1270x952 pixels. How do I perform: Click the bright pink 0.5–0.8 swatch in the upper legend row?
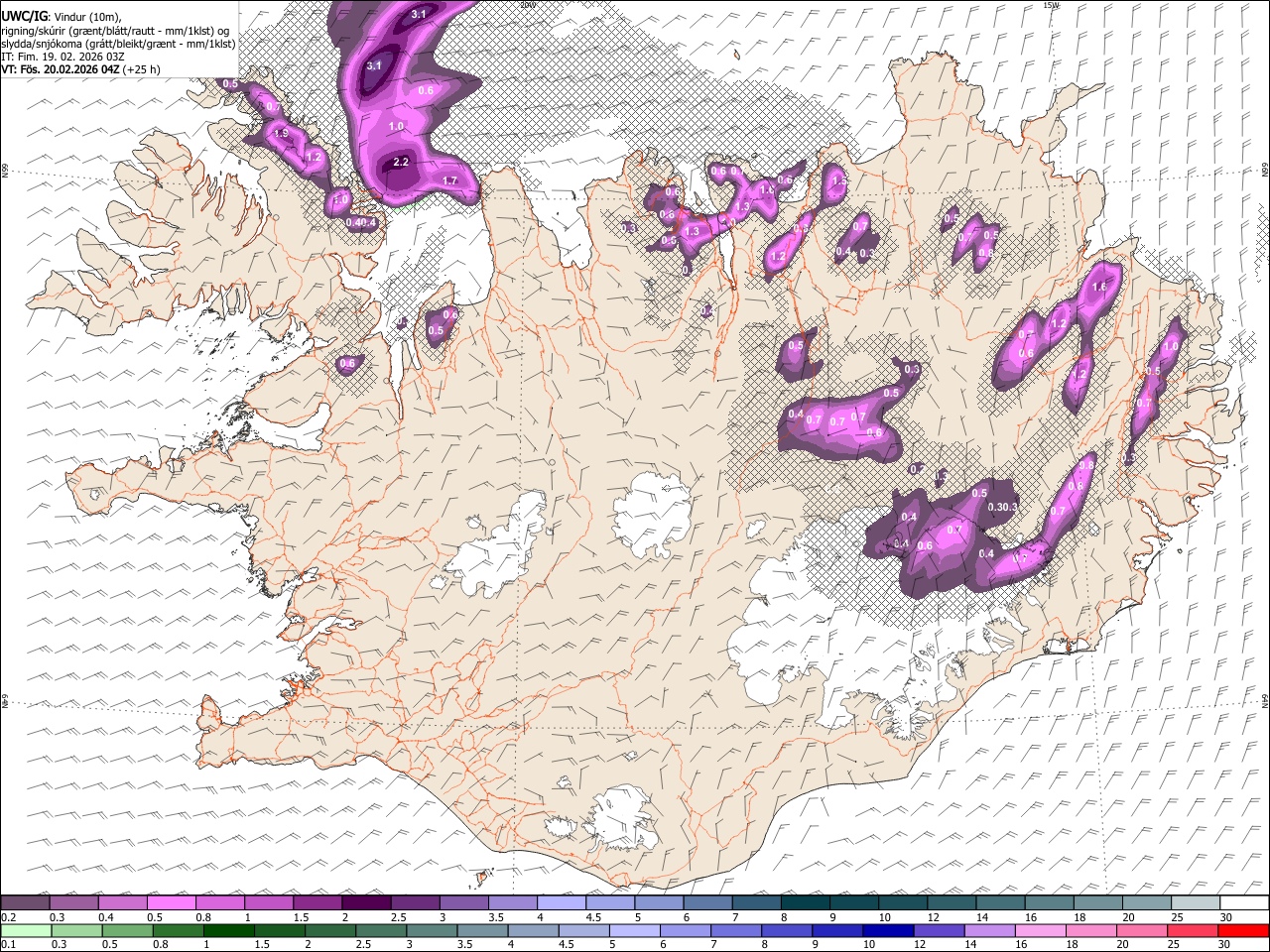[x=172, y=903]
